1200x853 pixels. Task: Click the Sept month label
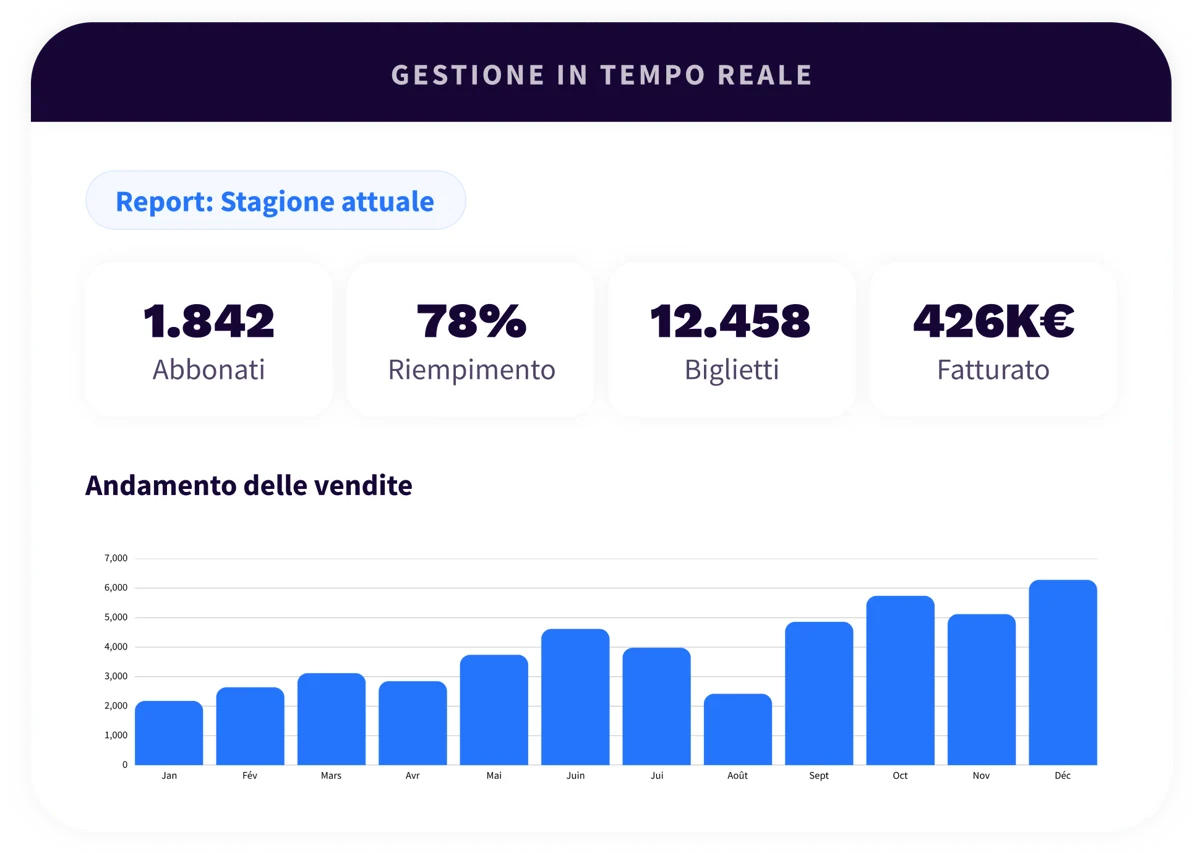[819, 775]
